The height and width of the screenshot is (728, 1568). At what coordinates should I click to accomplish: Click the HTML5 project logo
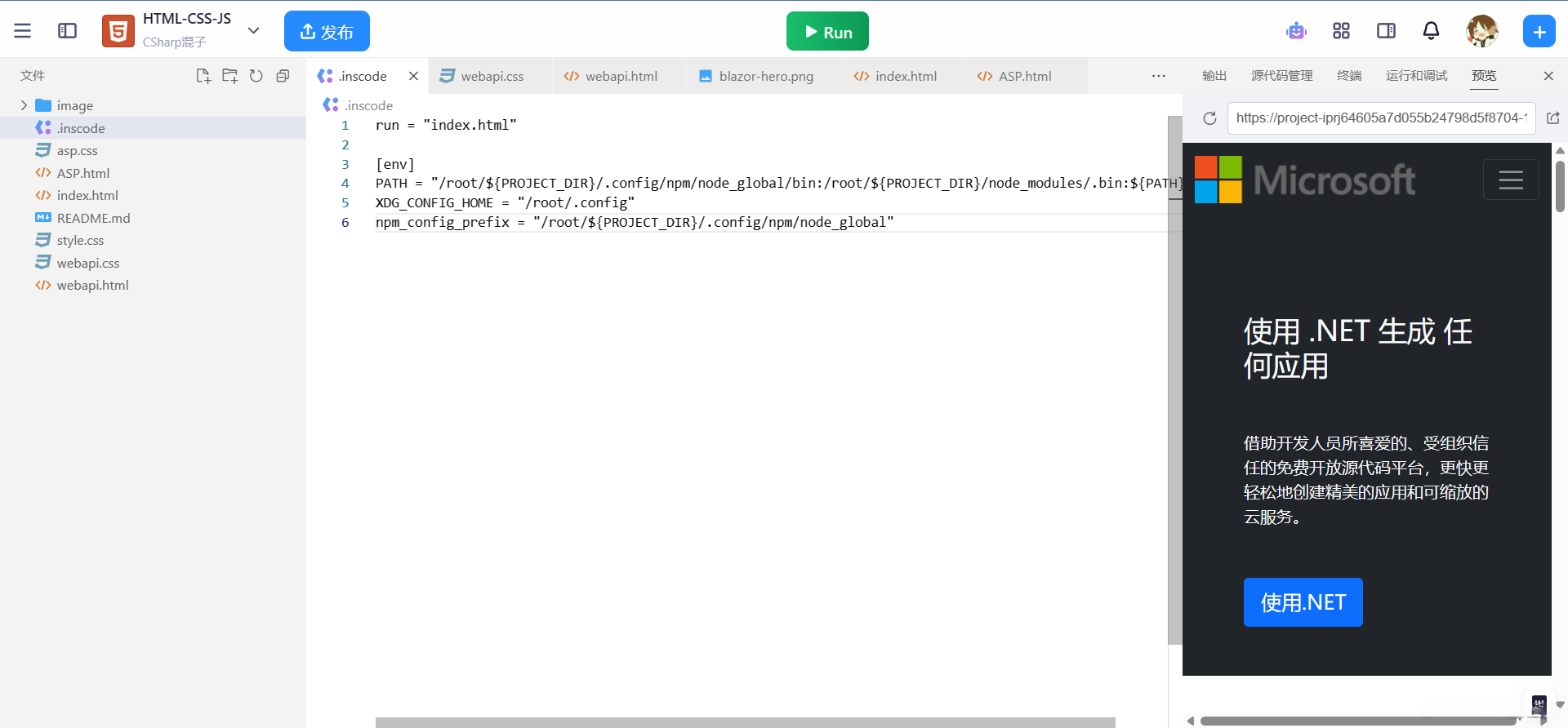[118, 31]
